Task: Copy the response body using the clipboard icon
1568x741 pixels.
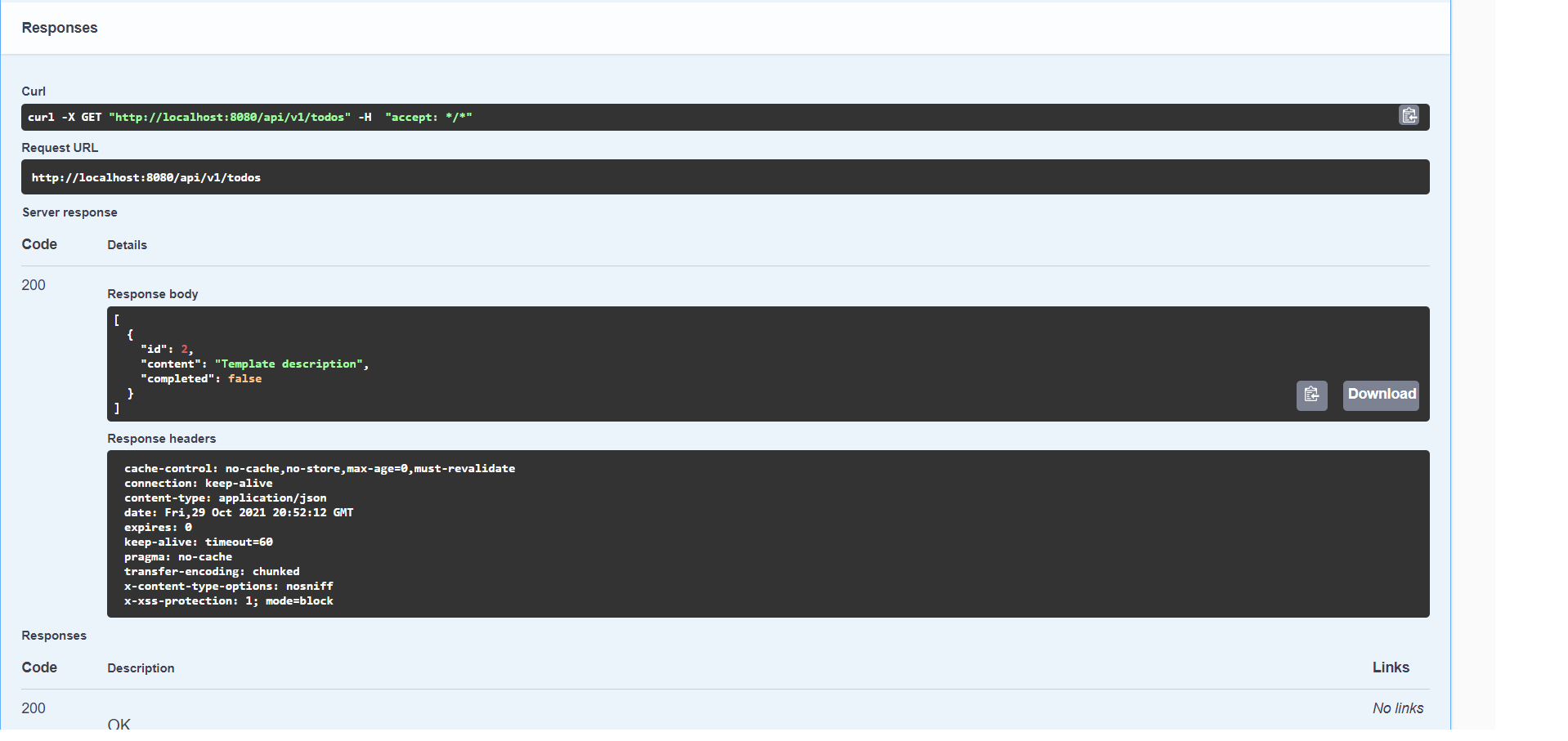Action: 1311,395
